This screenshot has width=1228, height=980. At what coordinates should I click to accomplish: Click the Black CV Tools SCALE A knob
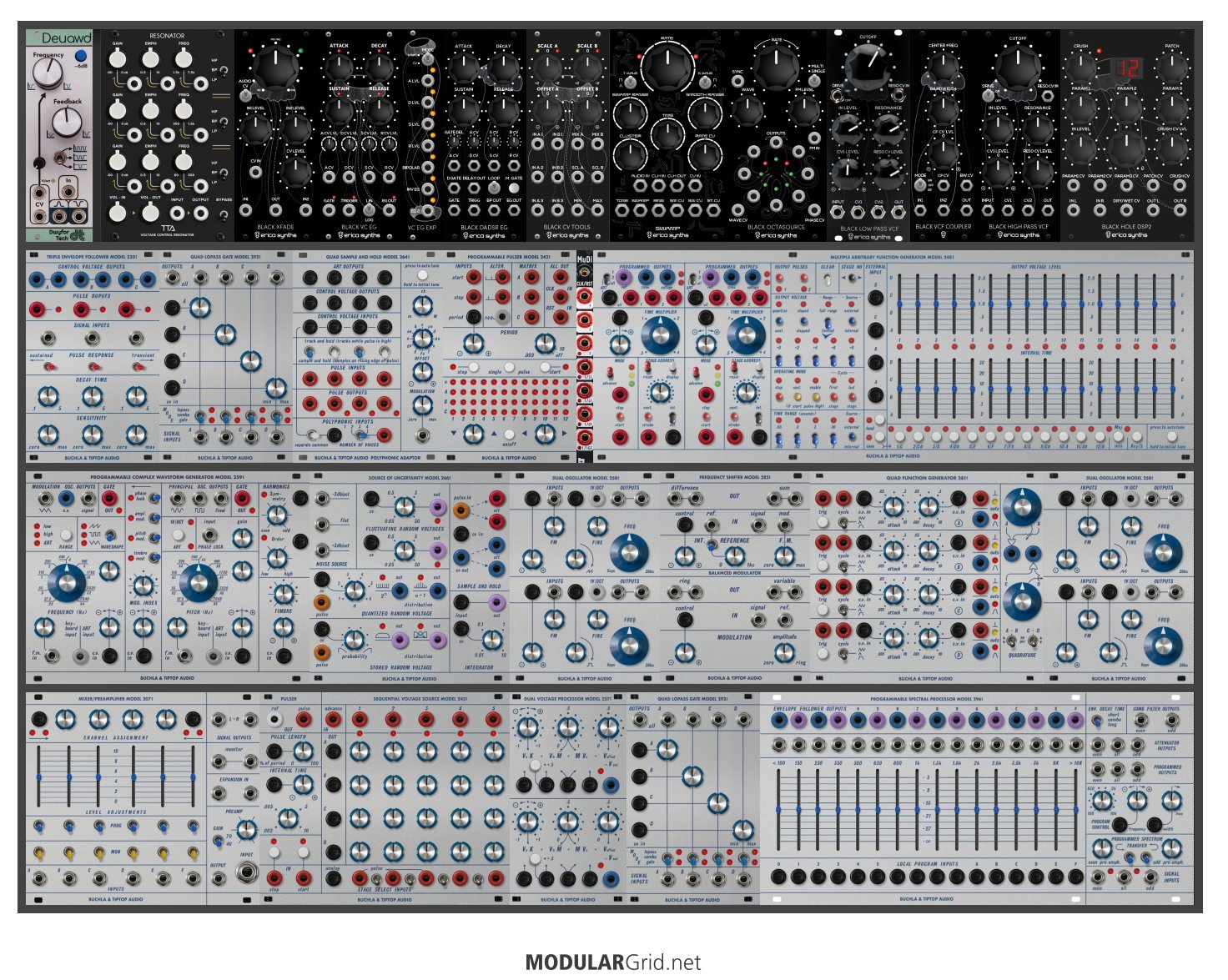point(547,68)
